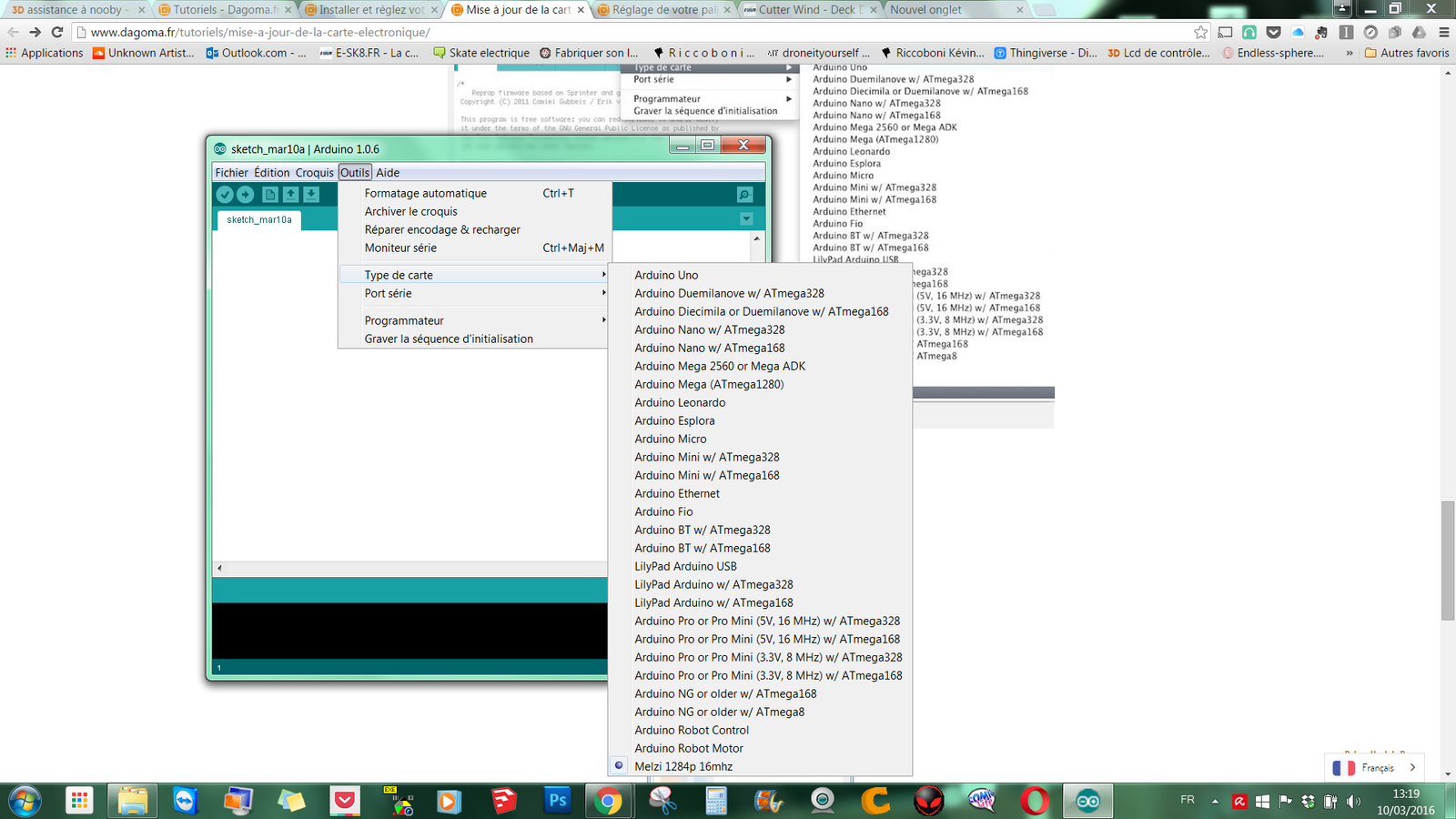Click the Save sketch down-arrow icon
1456x819 pixels.
[x=311, y=194]
